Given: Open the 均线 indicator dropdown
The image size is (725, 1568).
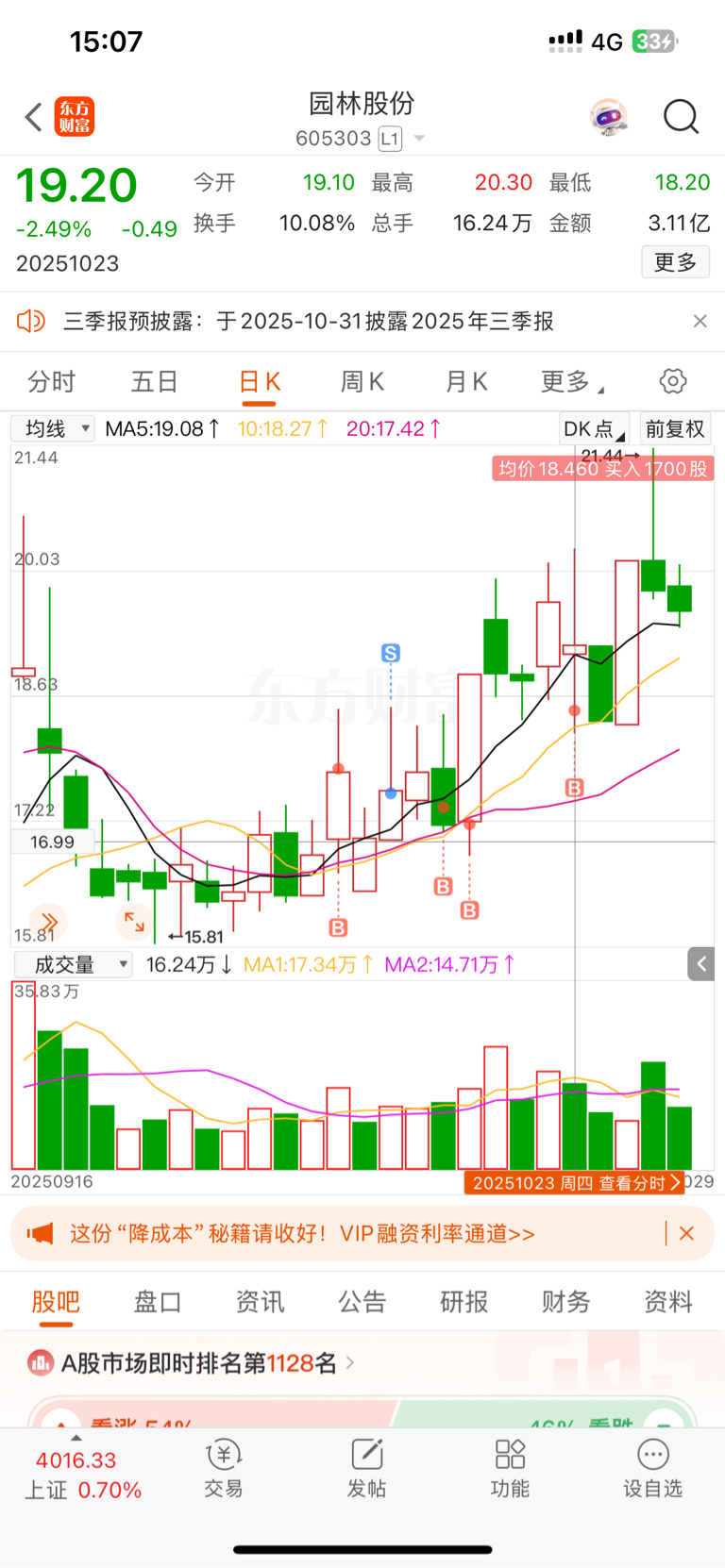Looking at the screenshot, I should [x=53, y=428].
